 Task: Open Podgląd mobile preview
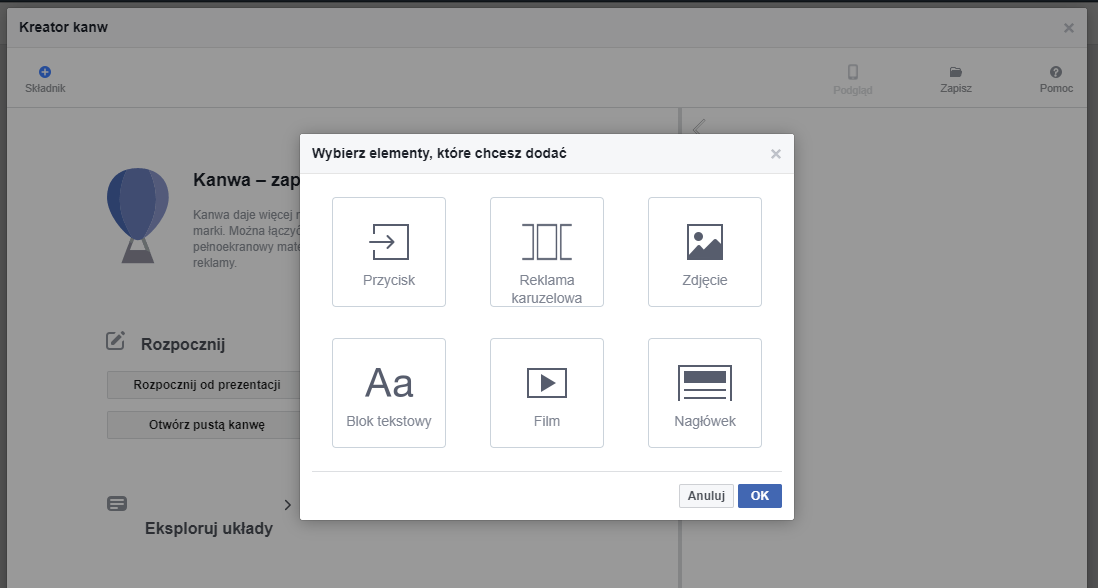point(852,72)
